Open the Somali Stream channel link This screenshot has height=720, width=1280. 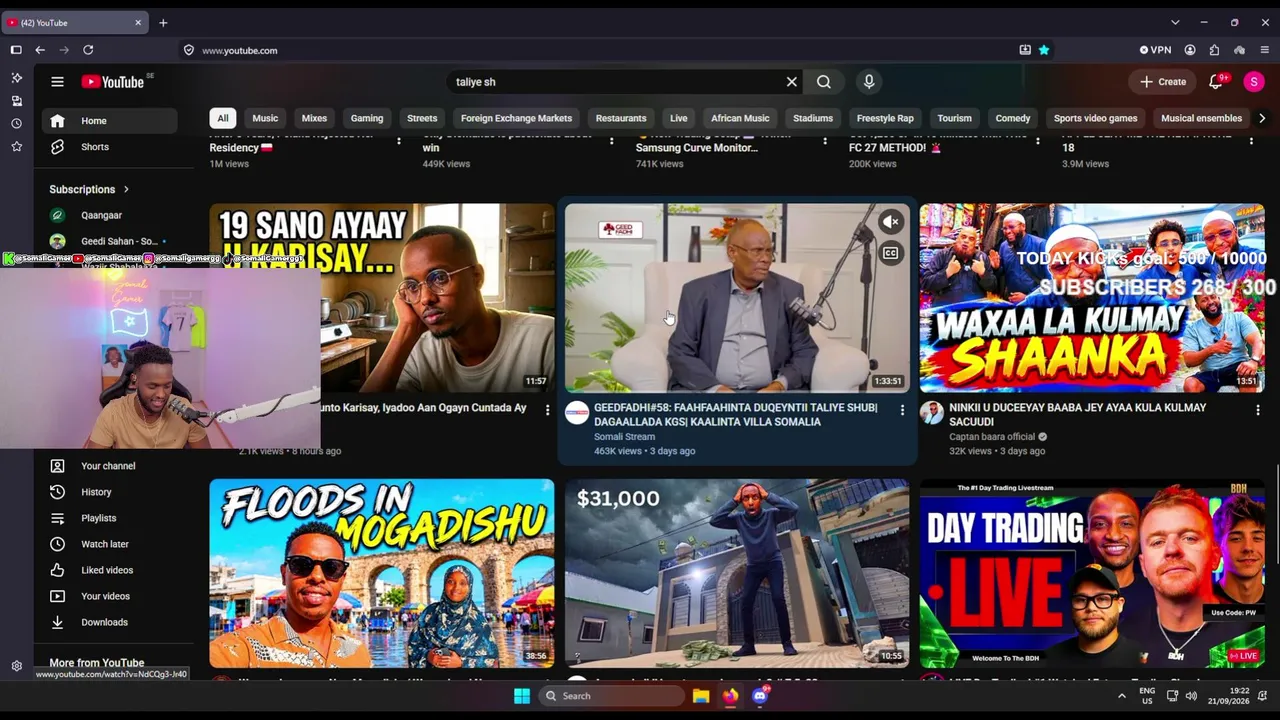(x=624, y=437)
